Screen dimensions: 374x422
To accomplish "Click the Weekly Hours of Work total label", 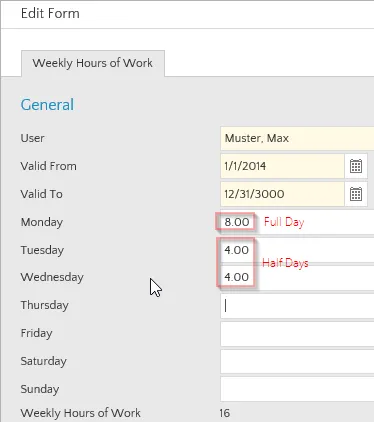I will tap(81, 413).
